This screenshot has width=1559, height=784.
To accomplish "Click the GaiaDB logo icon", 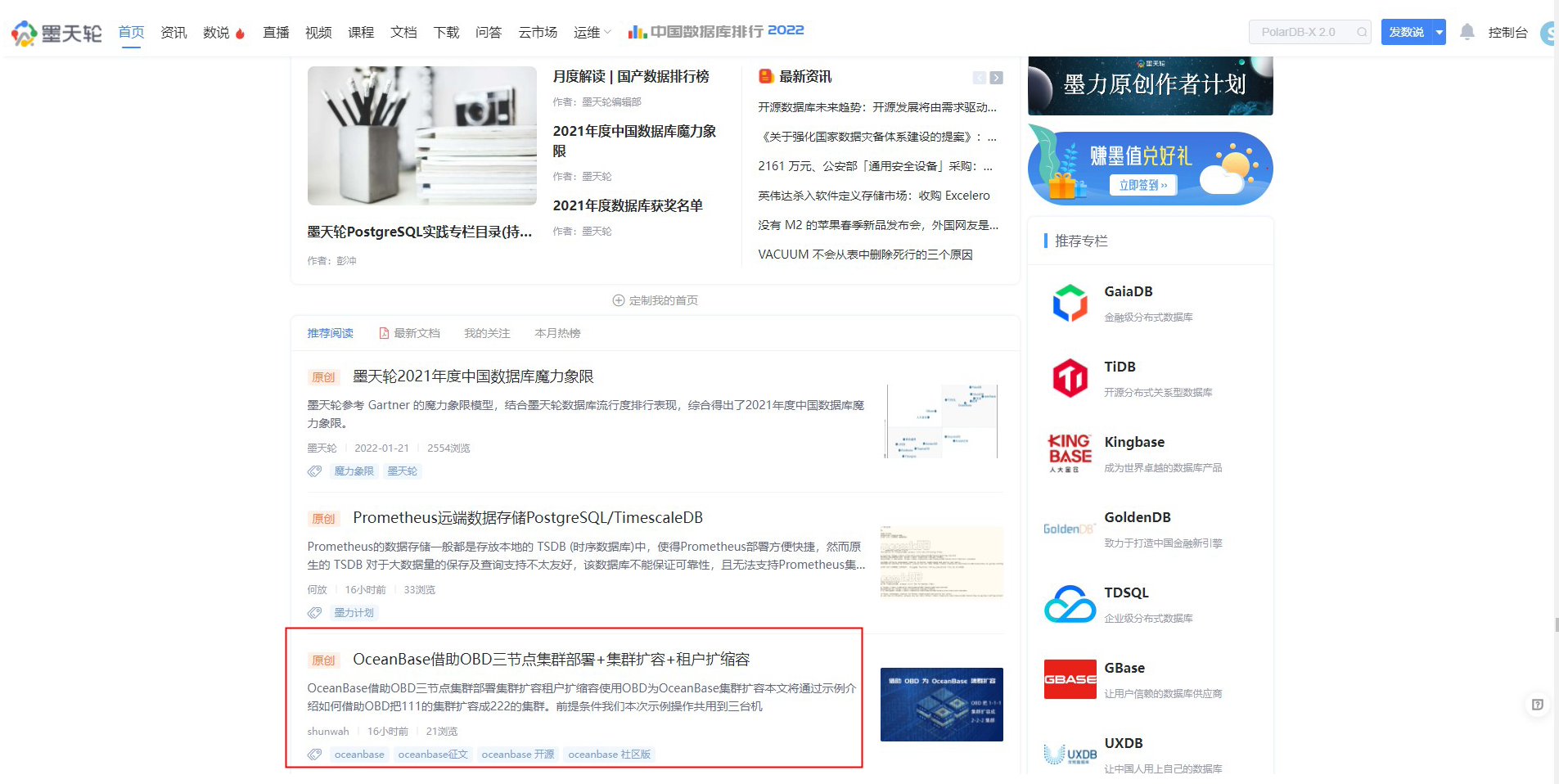I will tap(1070, 303).
